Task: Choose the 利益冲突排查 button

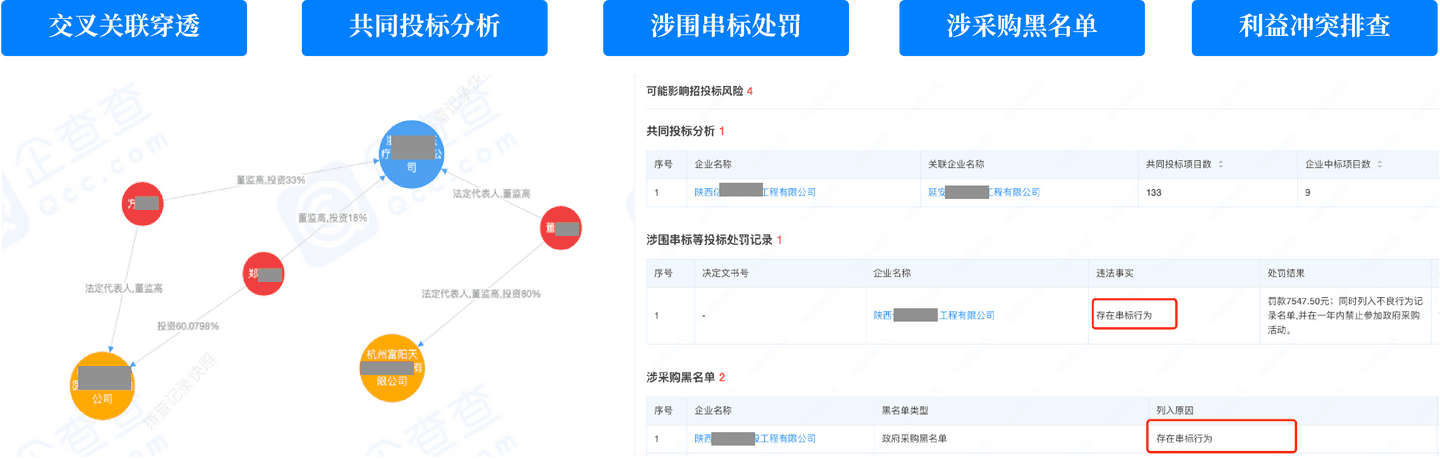Action: click(x=1315, y=28)
